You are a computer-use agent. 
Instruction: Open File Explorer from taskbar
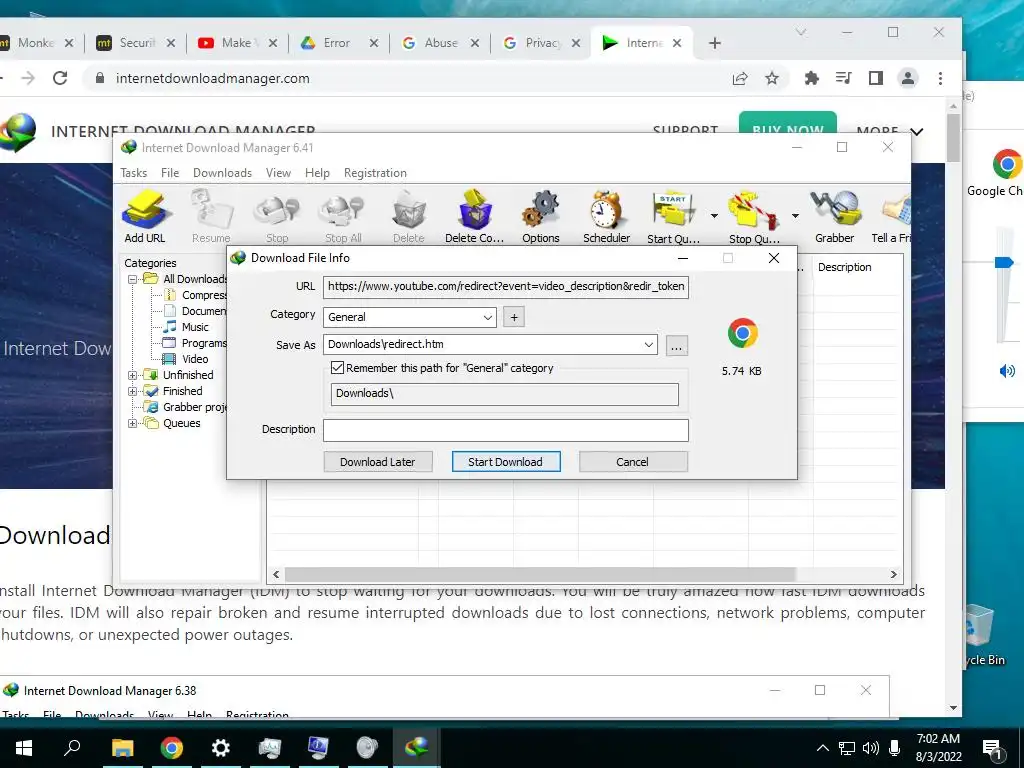pos(122,747)
